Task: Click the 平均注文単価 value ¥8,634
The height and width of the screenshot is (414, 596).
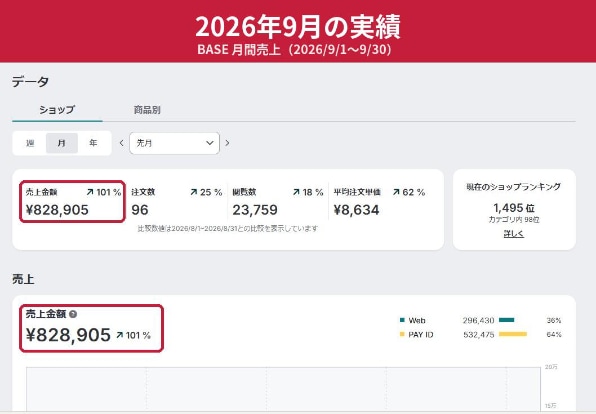Action: tap(357, 210)
